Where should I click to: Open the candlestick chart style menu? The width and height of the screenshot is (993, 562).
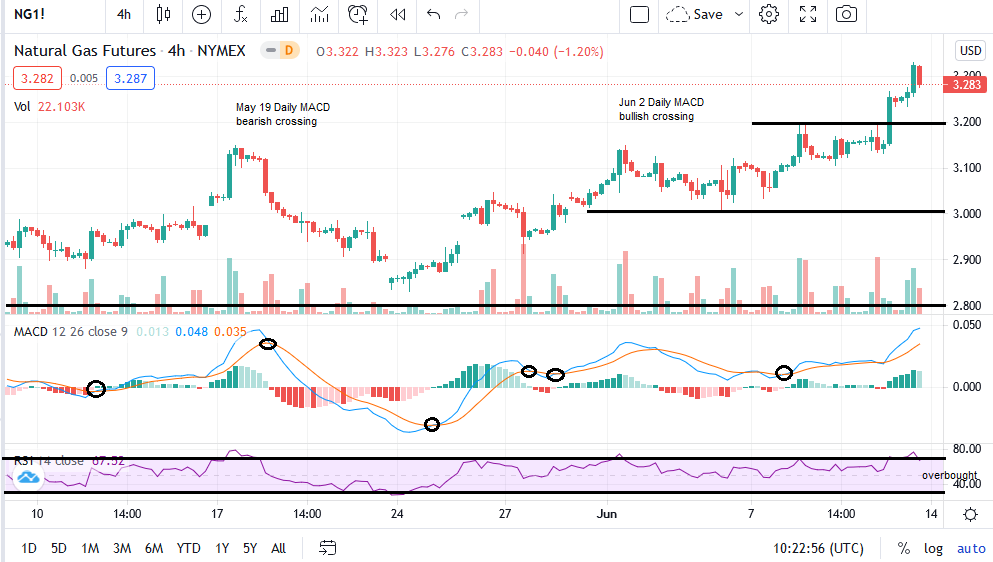(x=163, y=14)
